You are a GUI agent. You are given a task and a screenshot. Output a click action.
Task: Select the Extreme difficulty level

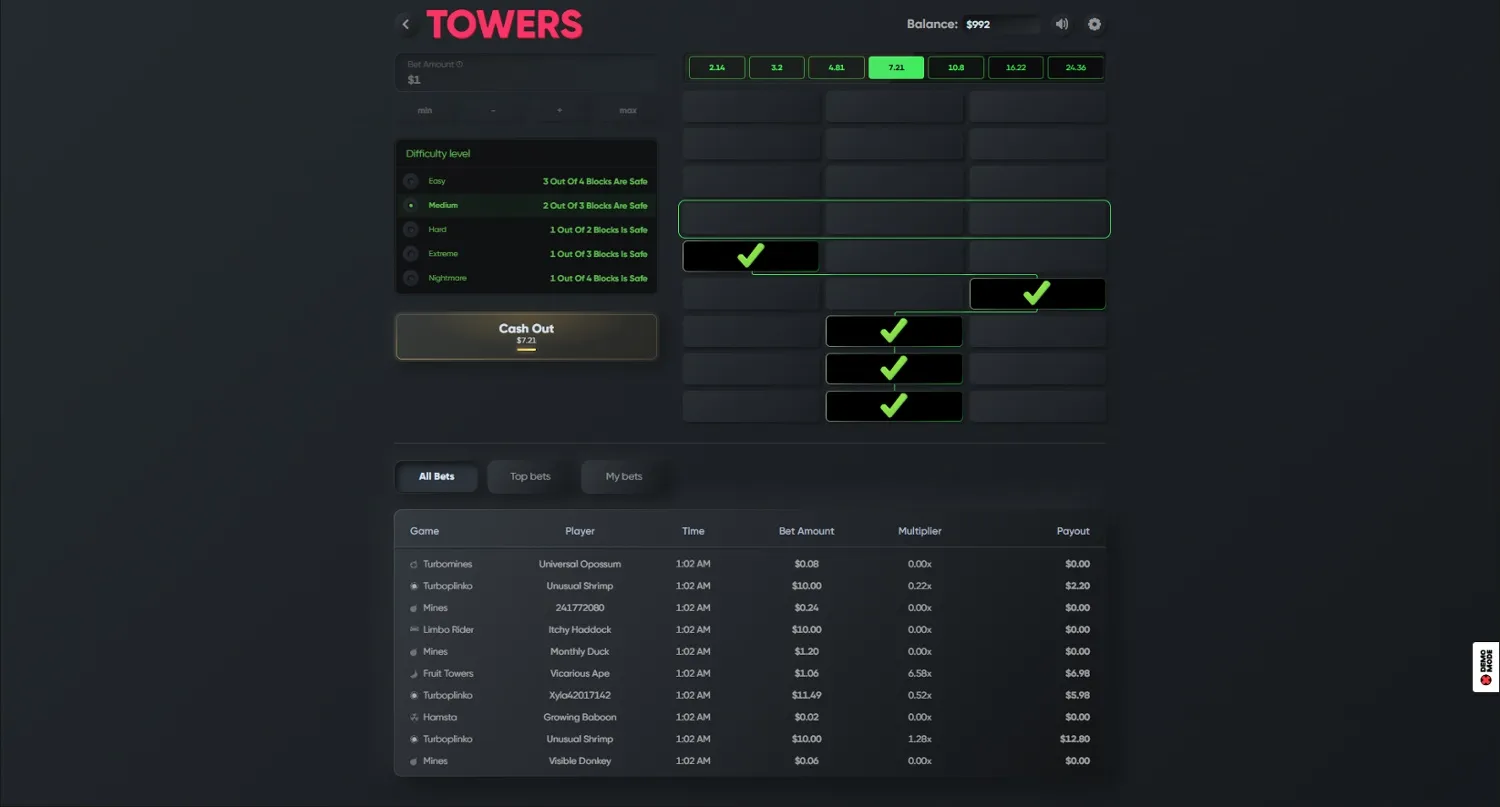point(411,254)
